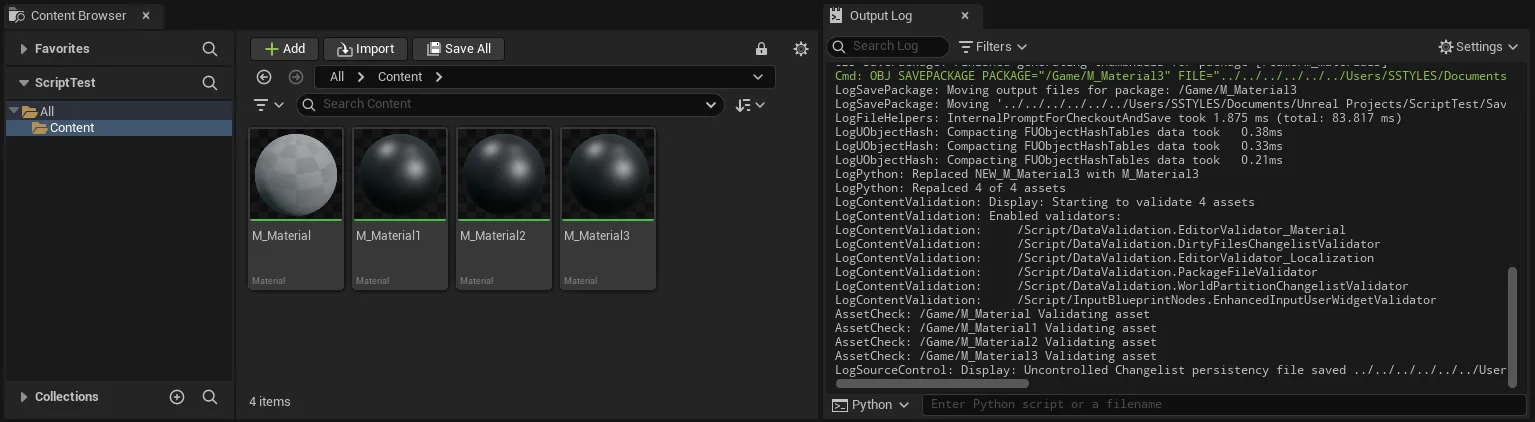Click the LogSourceControl log line
This screenshot has height=422, width=1535.
1170,370
